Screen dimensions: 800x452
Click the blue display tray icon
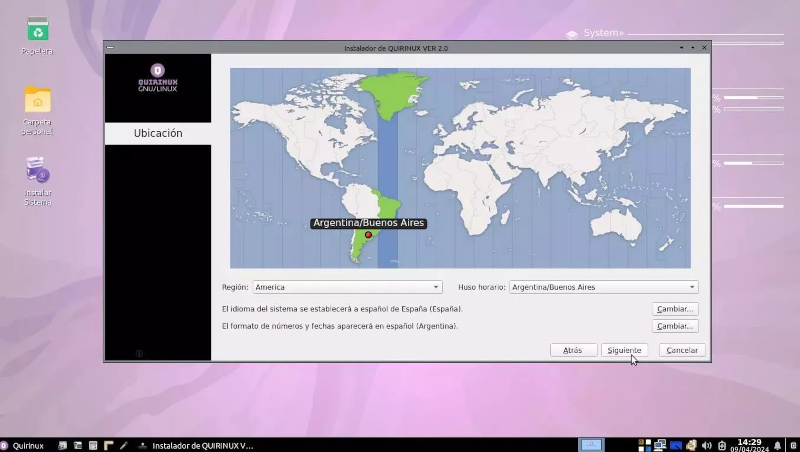point(676,445)
